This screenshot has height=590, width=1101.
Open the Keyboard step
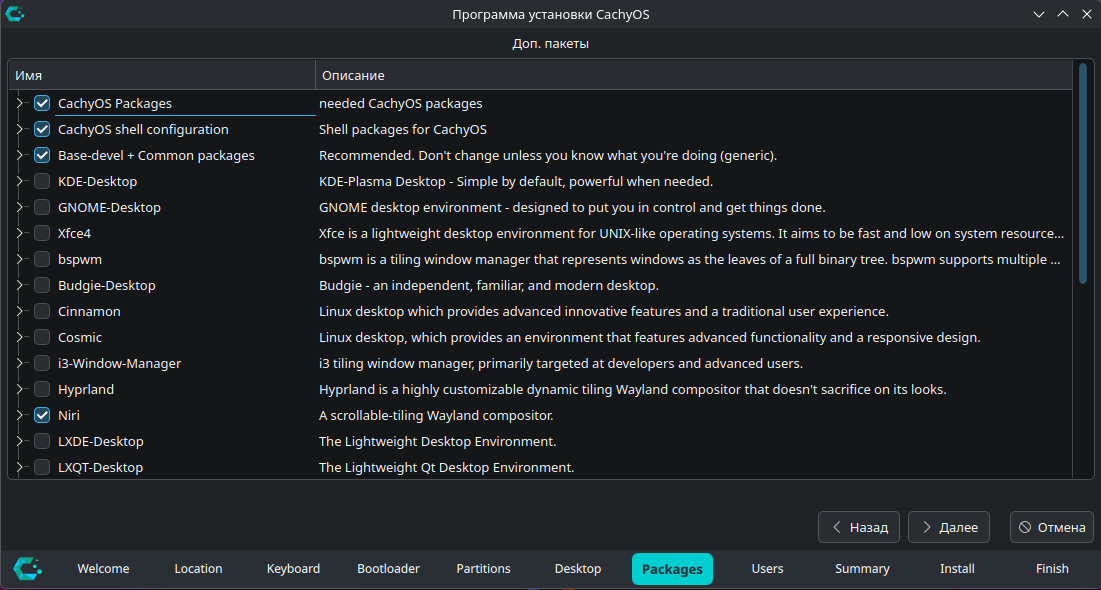(x=293, y=569)
